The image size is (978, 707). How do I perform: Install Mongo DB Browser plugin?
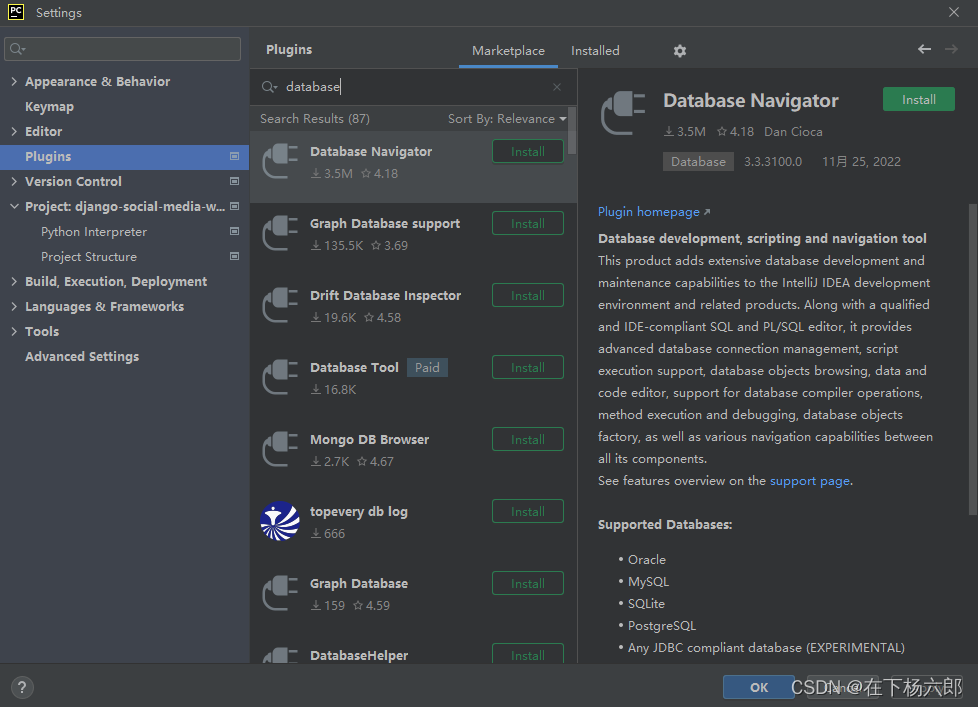[528, 440]
